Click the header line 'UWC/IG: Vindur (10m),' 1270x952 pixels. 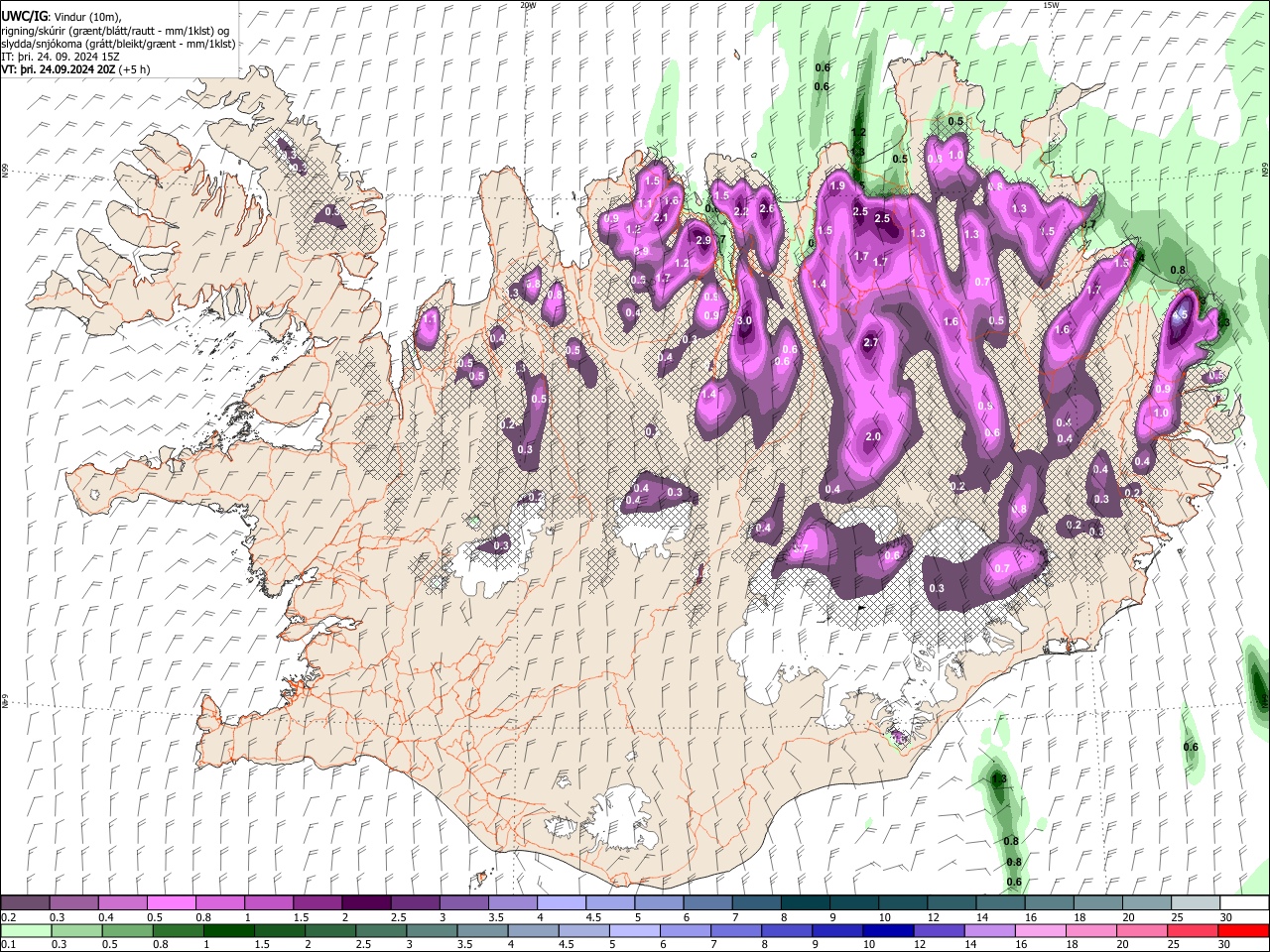(x=62, y=17)
